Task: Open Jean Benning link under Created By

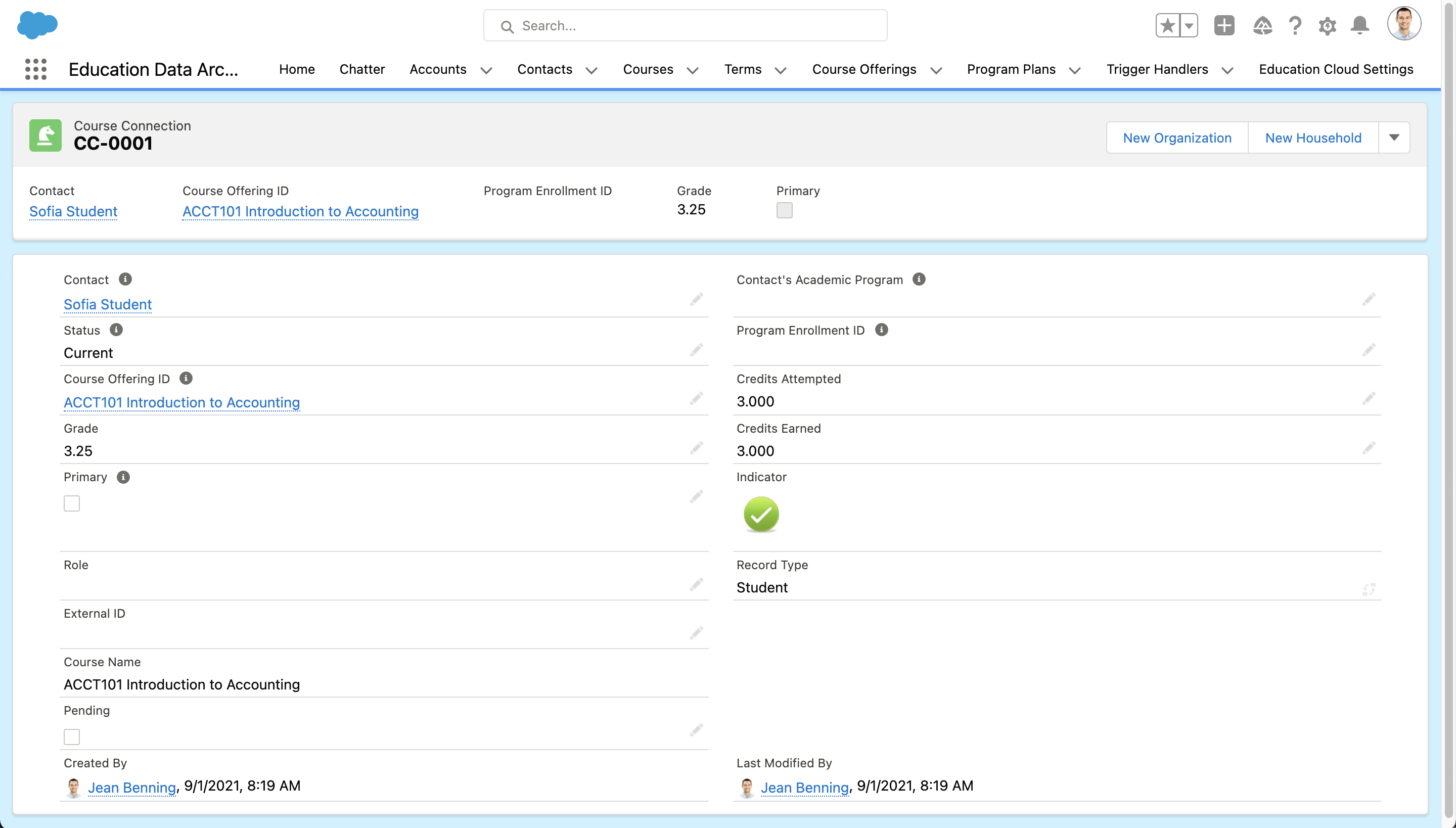Action: point(132,788)
